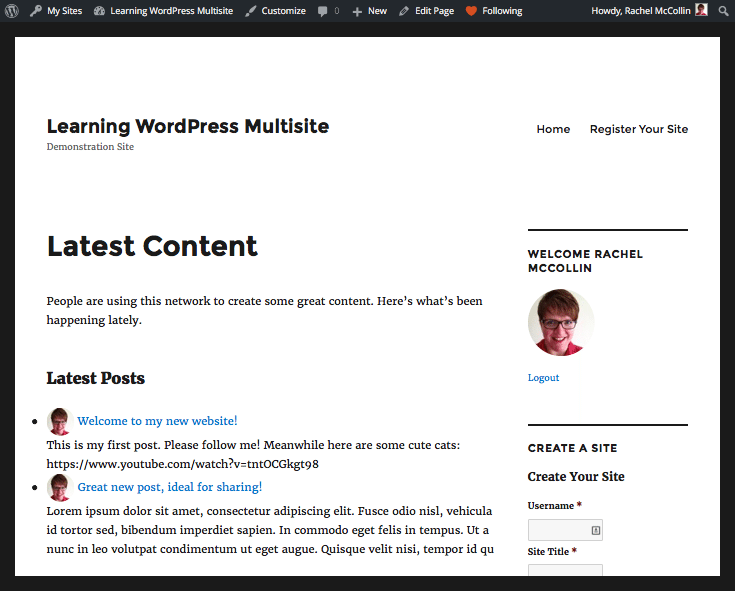Open the 'Welcome to my new website!' post

(157, 421)
